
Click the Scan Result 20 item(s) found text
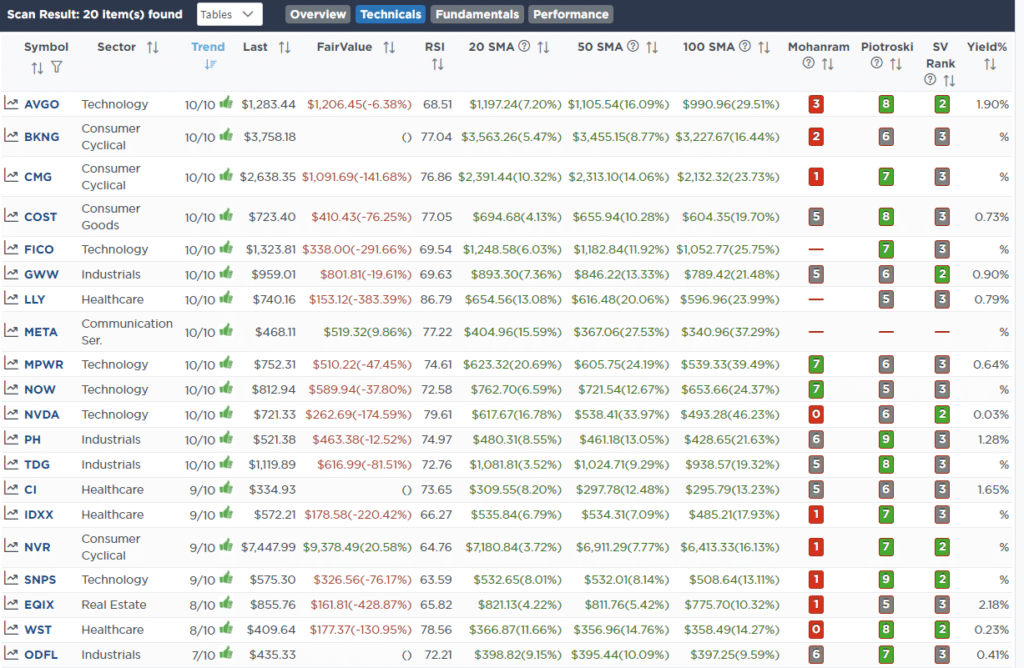[x=95, y=14]
